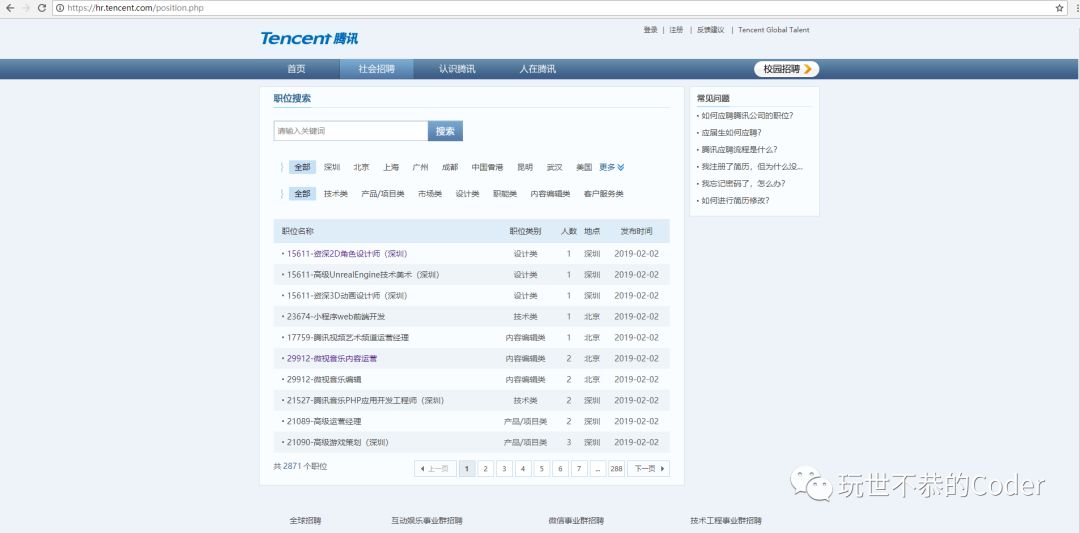The image size is (1080, 533).
Task: Filter locations by 昆明
Action: 525,167
